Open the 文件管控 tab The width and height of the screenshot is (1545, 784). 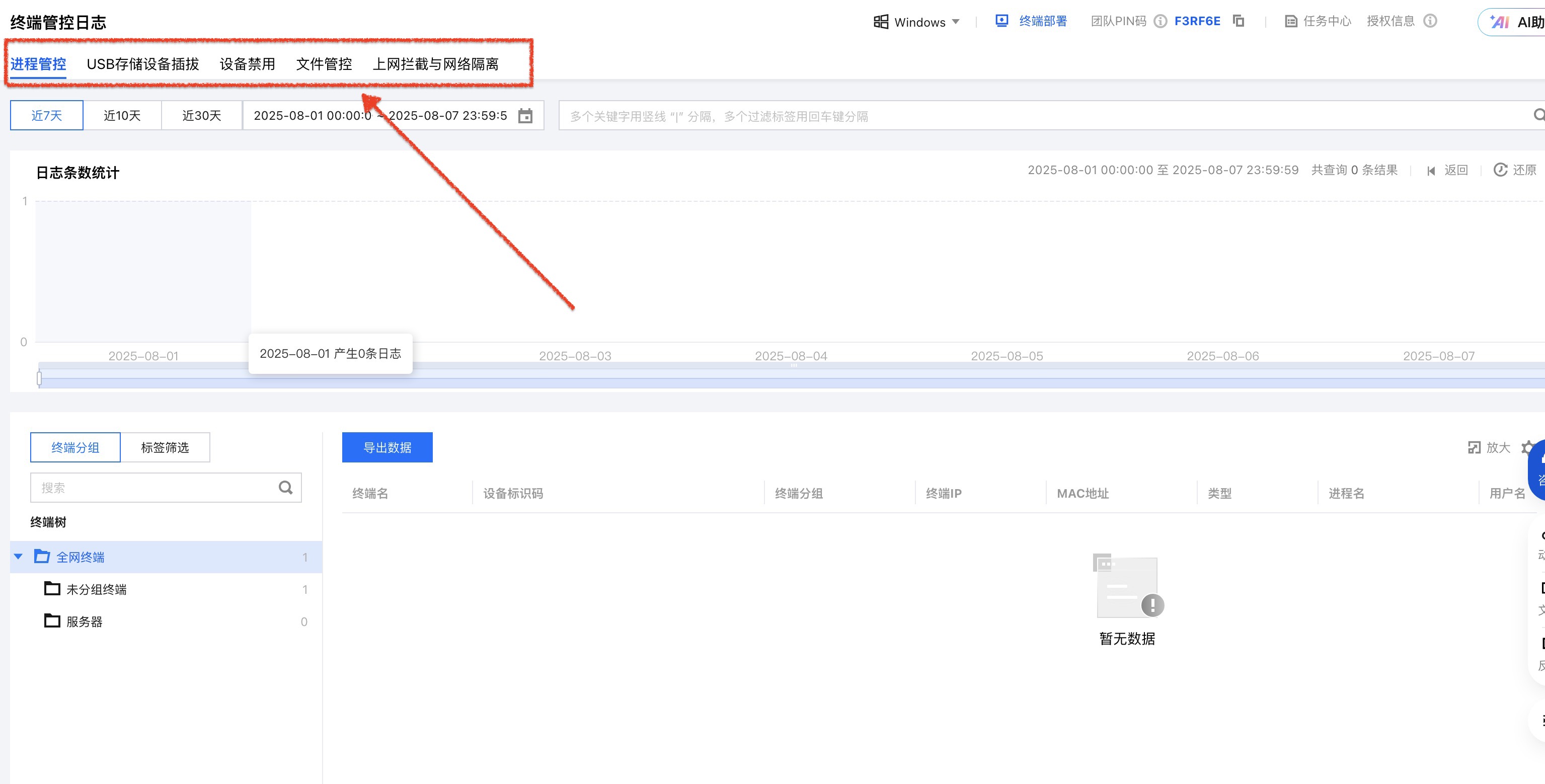coord(324,64)
